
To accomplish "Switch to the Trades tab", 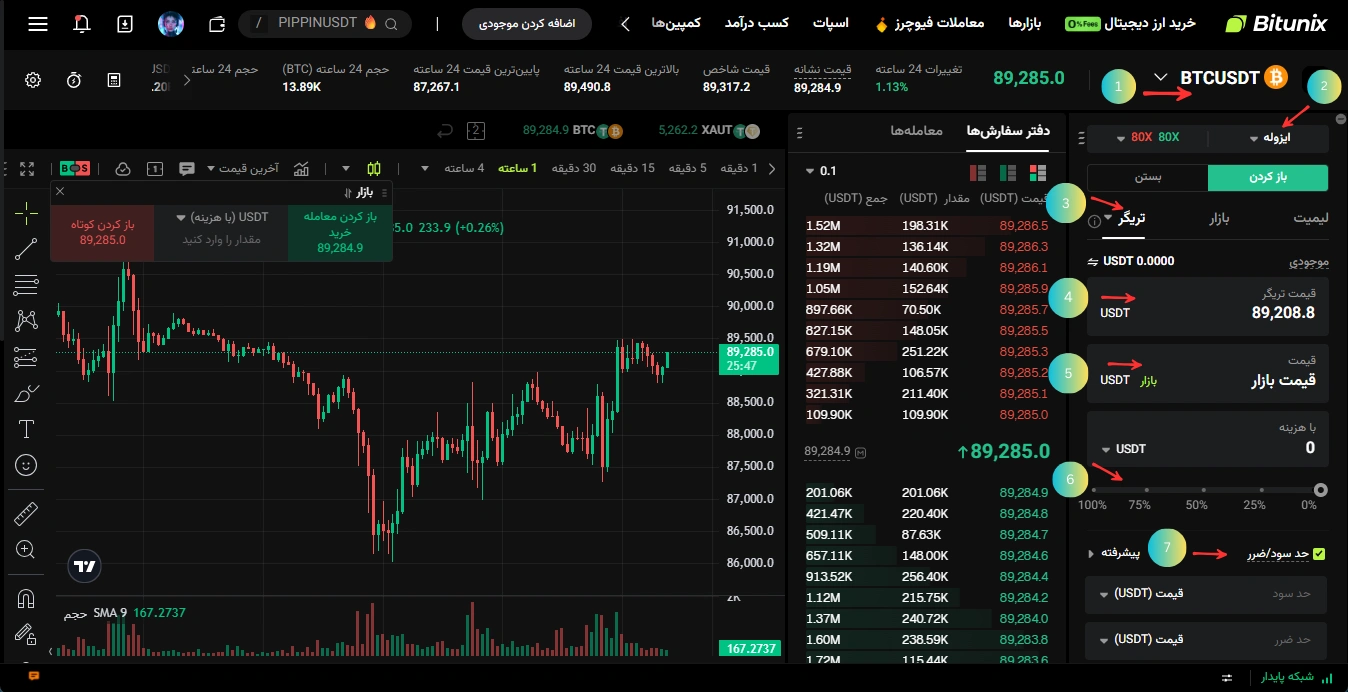I will pos(916,131).
